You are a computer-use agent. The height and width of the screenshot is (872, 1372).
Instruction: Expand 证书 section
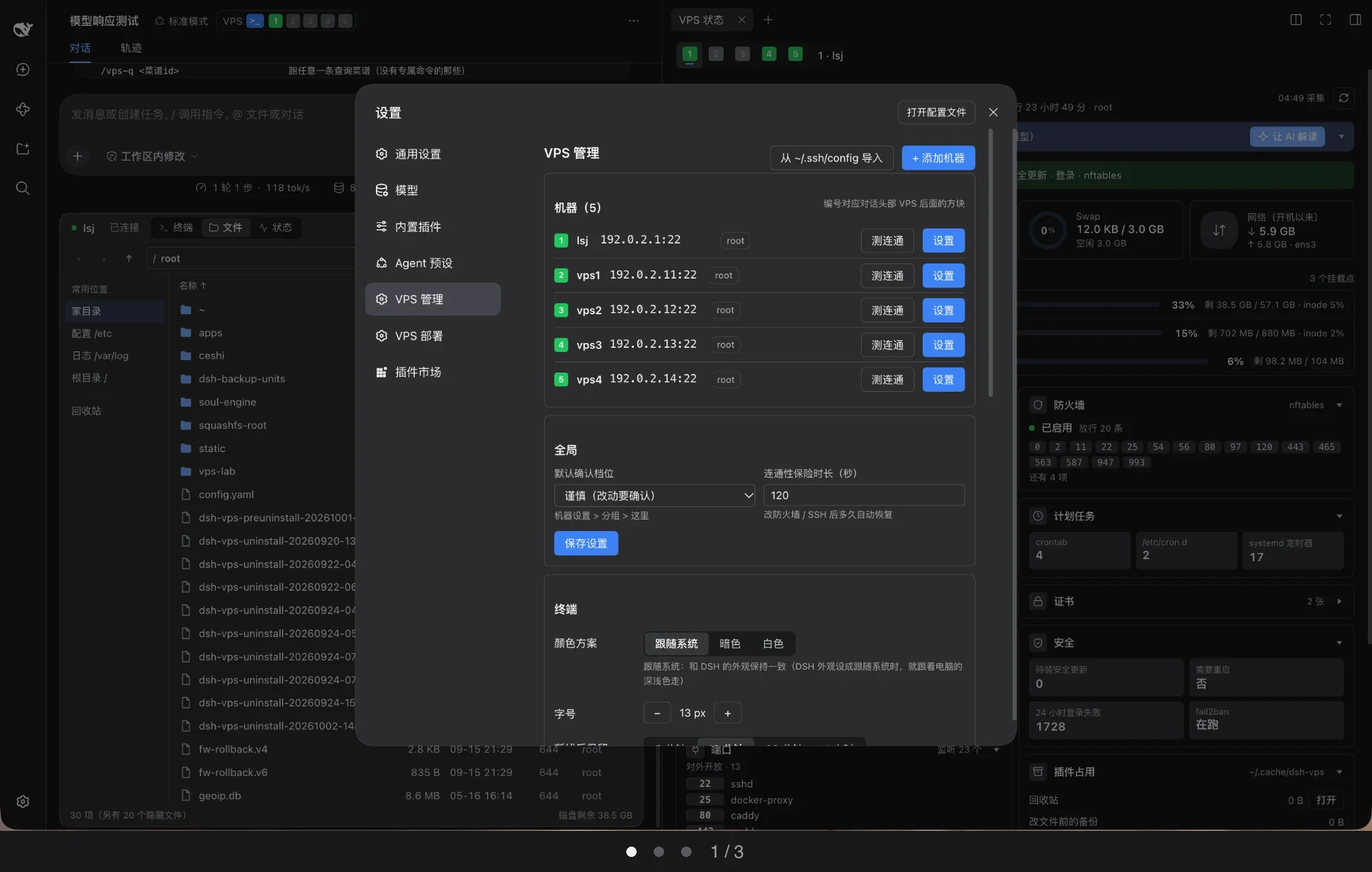(x=1339, y=602)
